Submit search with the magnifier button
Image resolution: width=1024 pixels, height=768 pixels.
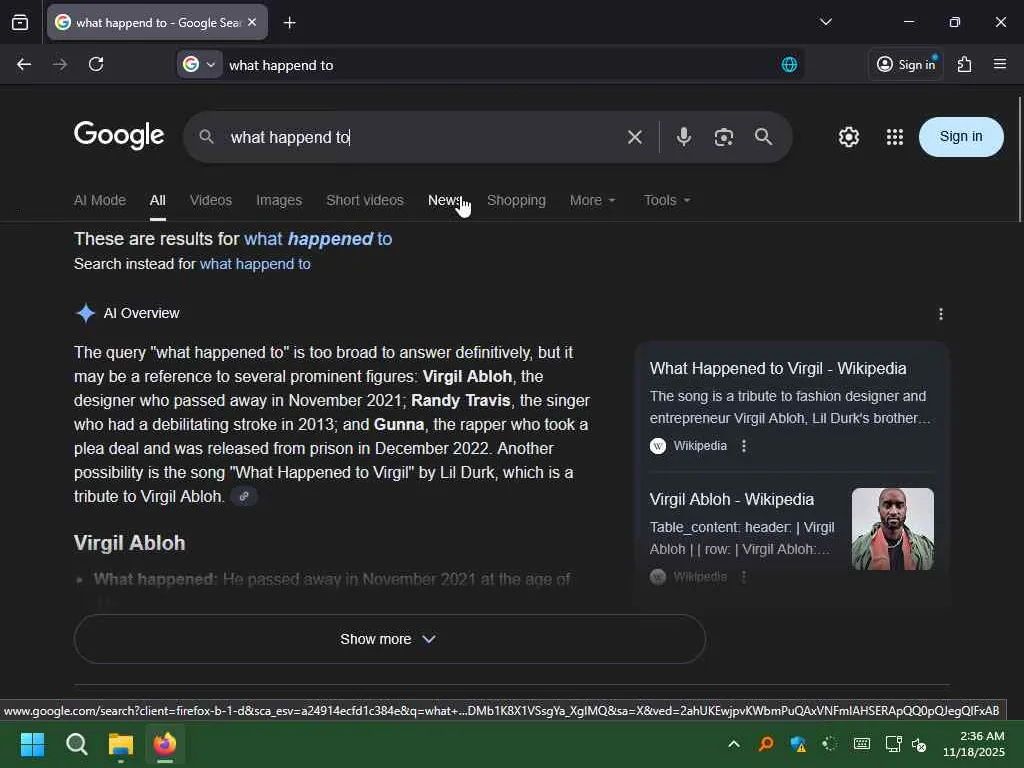763,136
